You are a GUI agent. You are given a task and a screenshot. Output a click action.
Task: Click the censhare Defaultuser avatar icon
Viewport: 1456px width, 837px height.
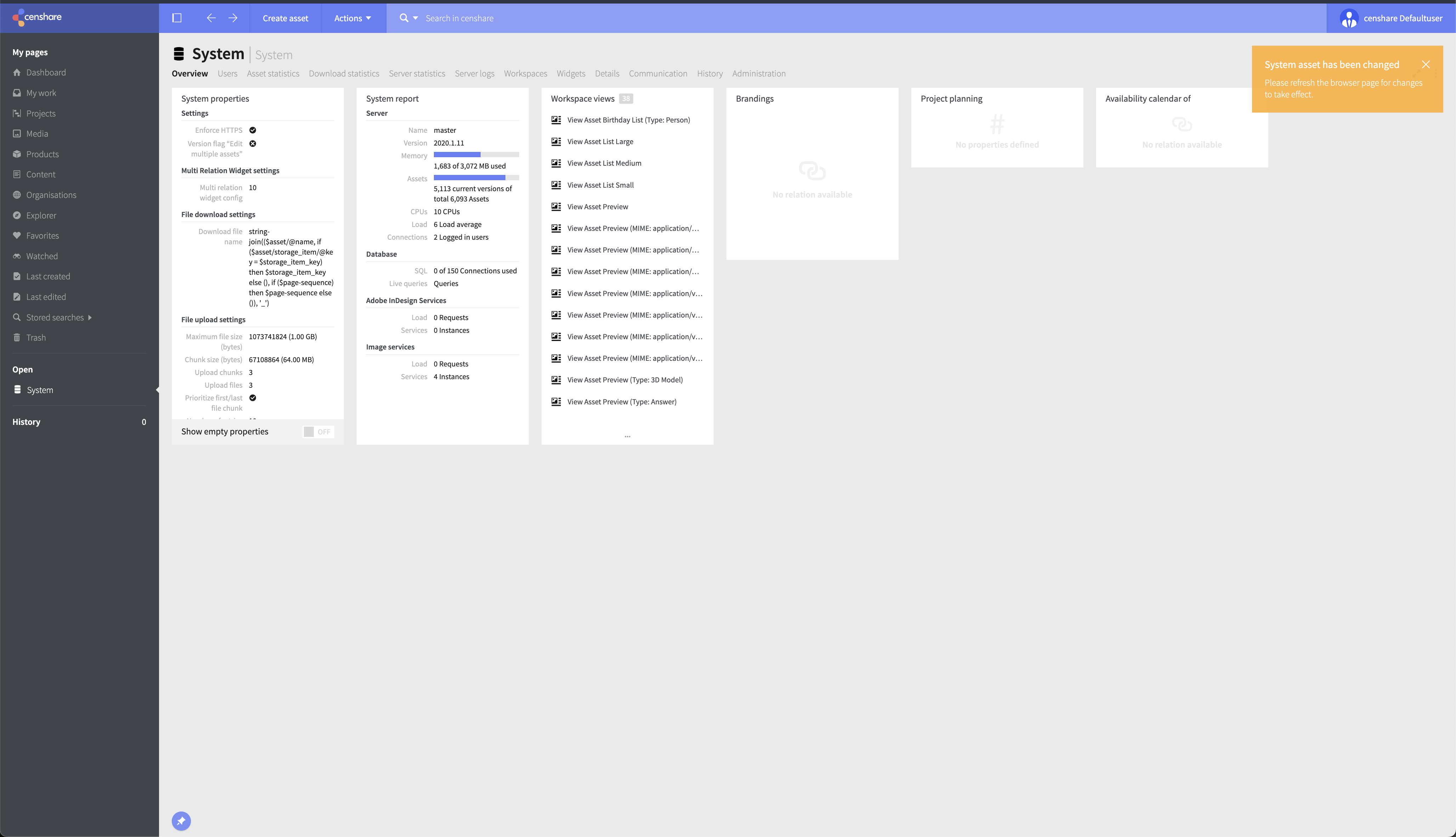pyautogui.click(x=1348, y=18)
